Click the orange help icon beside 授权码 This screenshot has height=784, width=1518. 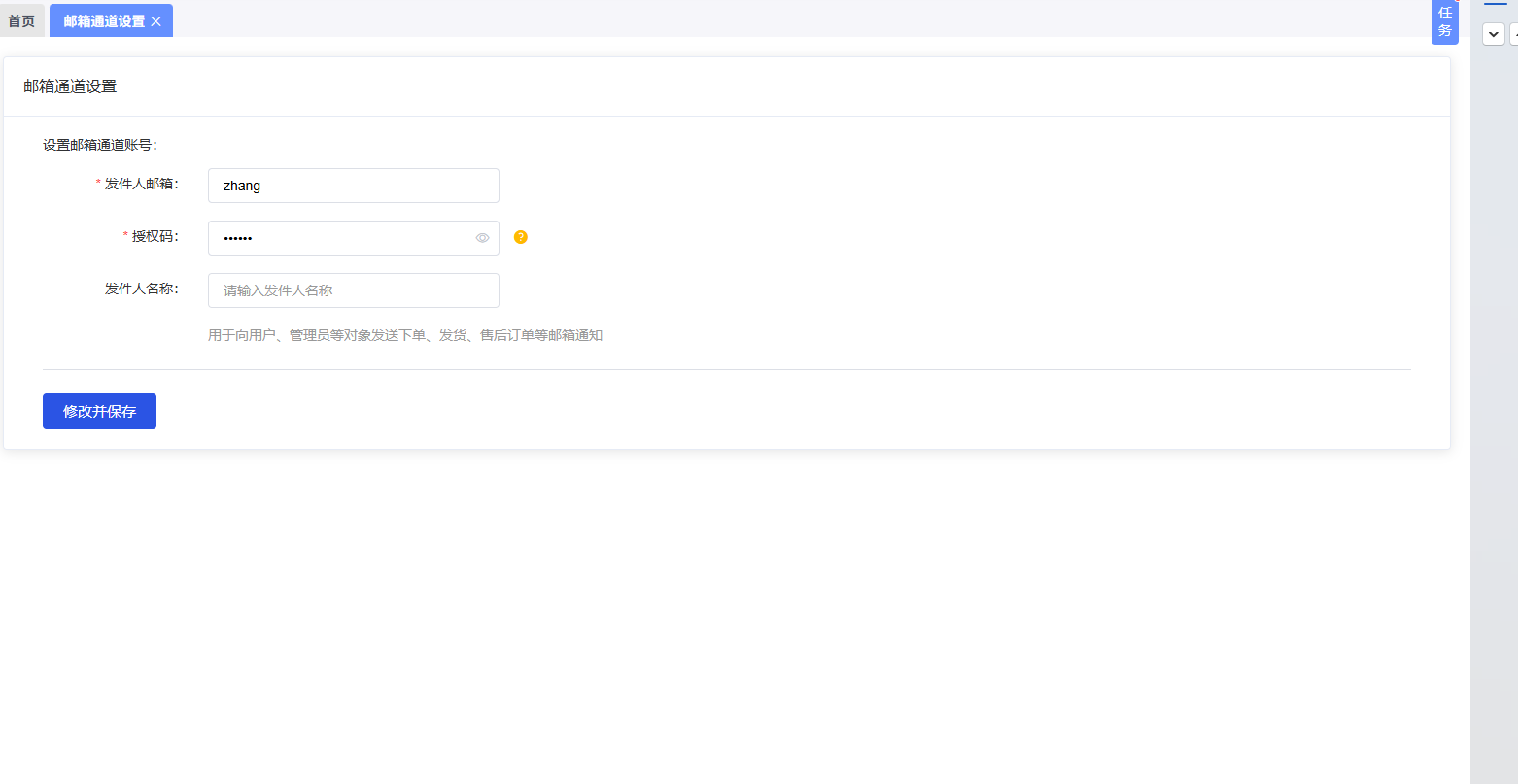click(521, 237)
